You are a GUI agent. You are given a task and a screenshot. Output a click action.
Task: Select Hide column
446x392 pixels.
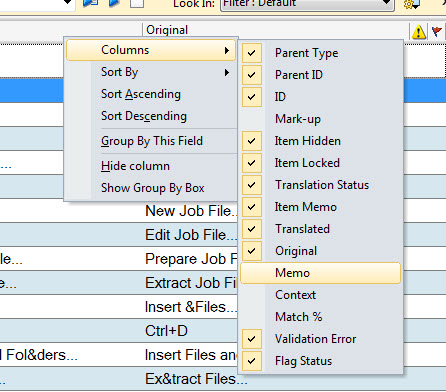[151, 166]
